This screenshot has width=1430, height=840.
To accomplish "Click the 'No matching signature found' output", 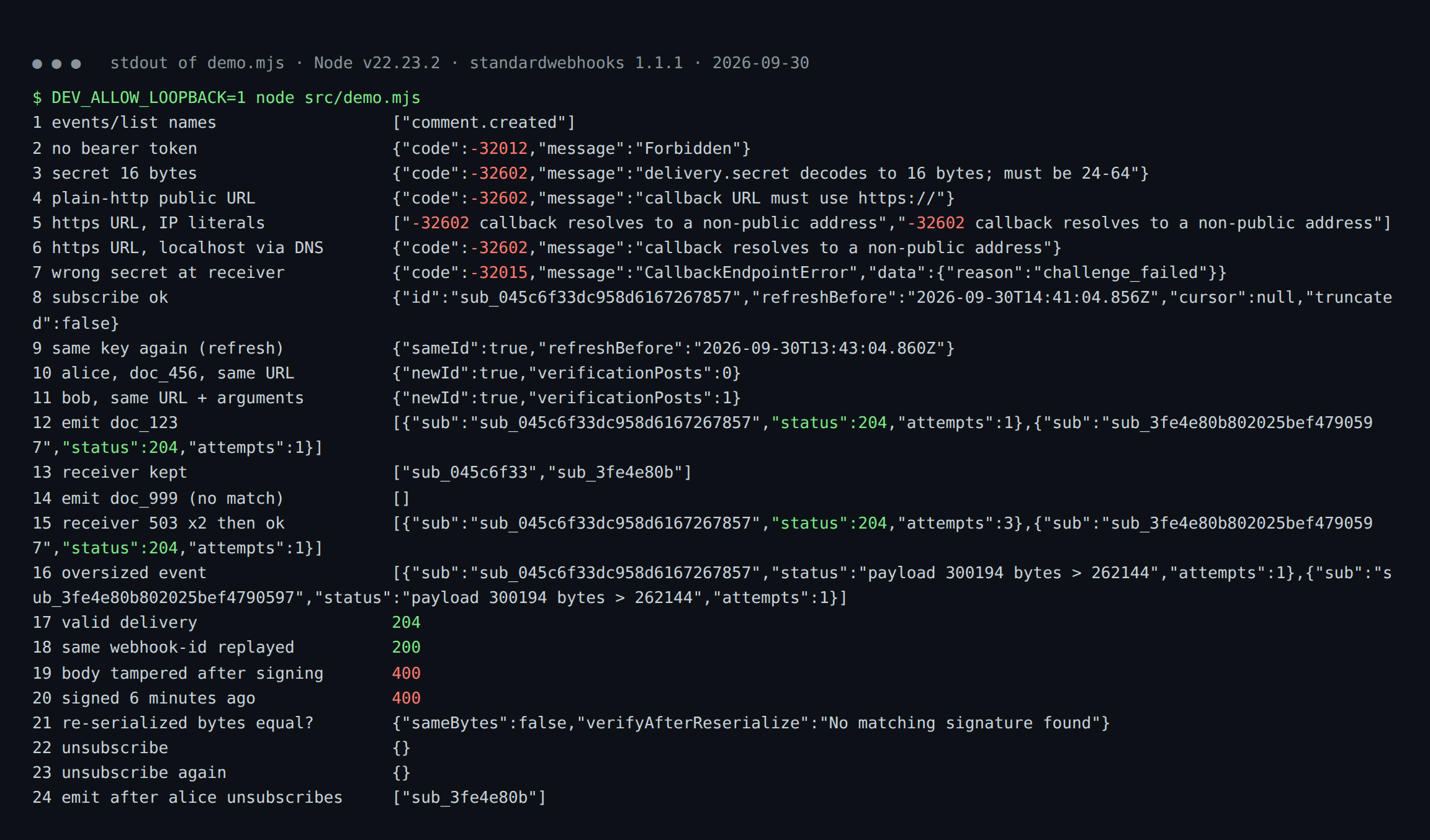I will point(751,723).
